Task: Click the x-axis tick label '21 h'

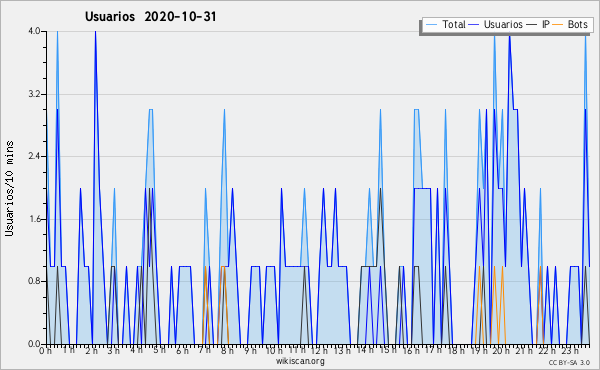Action: [x=524, y=350]
